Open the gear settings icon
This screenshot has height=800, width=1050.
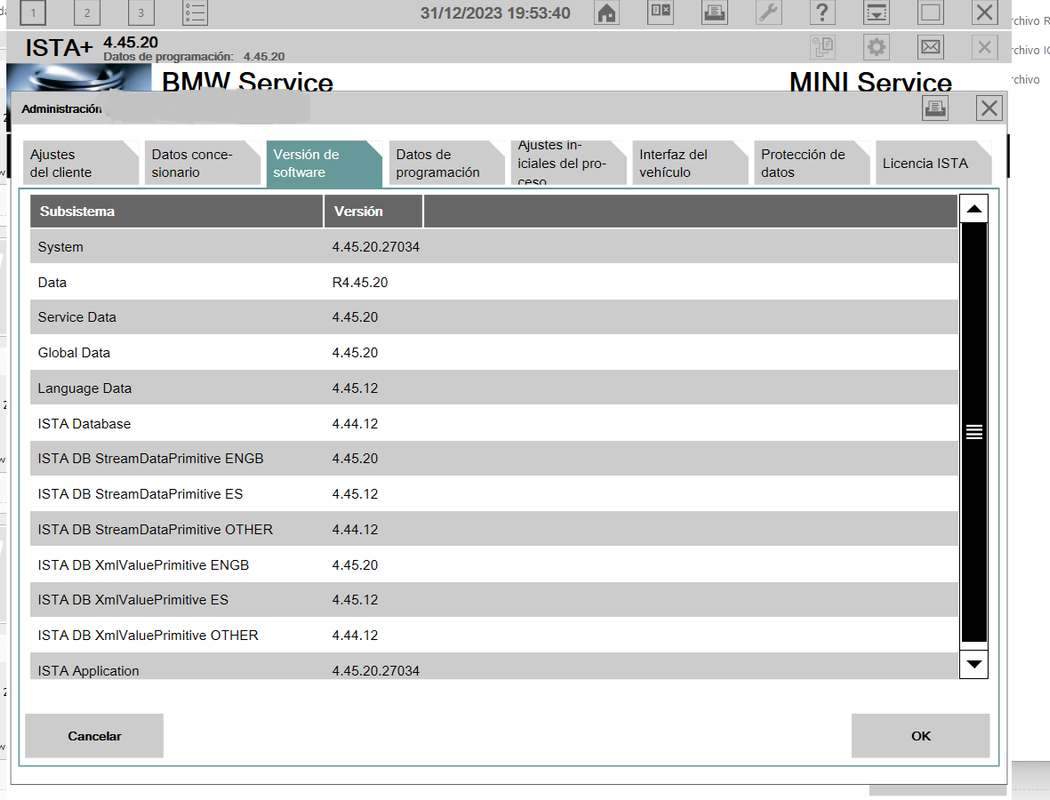(x=877, y=48)
